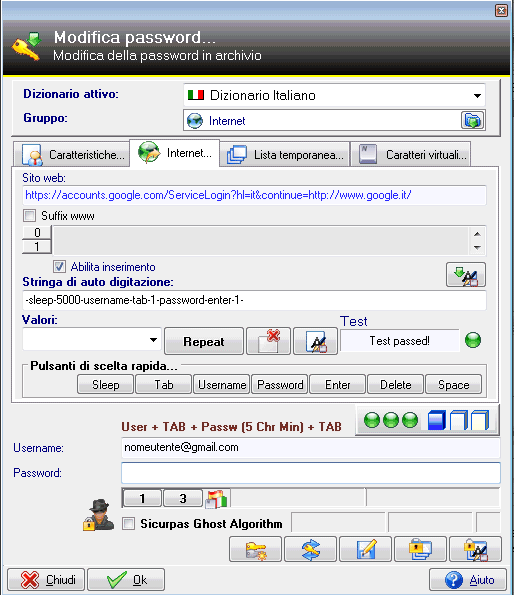Enable the Suffix www checkbox
The width and height of the screenshot is (514, 595).
(x=30, y=216)
